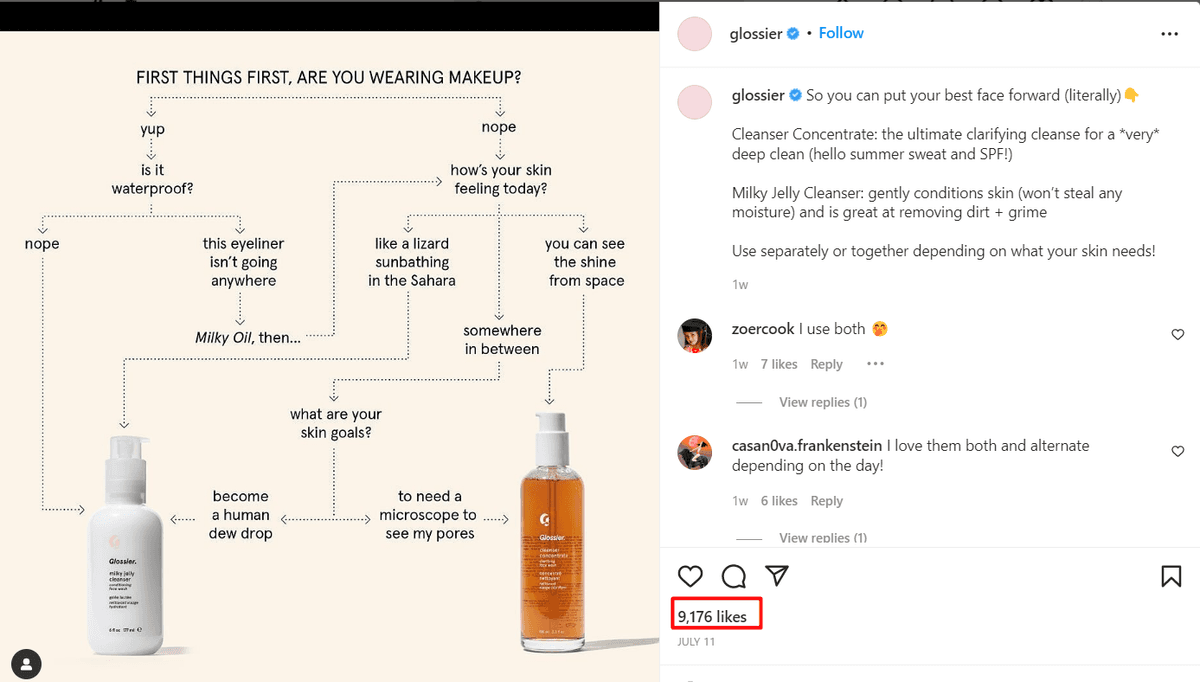Screen dimensions: 1200x682
Task: Reply to zoercook's comment
Action: (x=826, y=364)
